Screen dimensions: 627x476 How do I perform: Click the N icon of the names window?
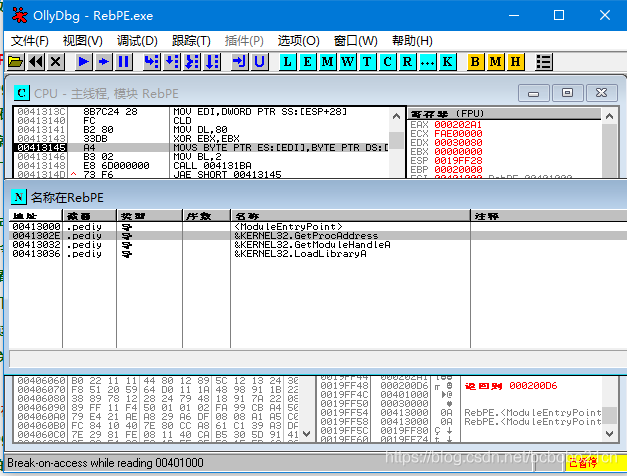coord(18,197)
